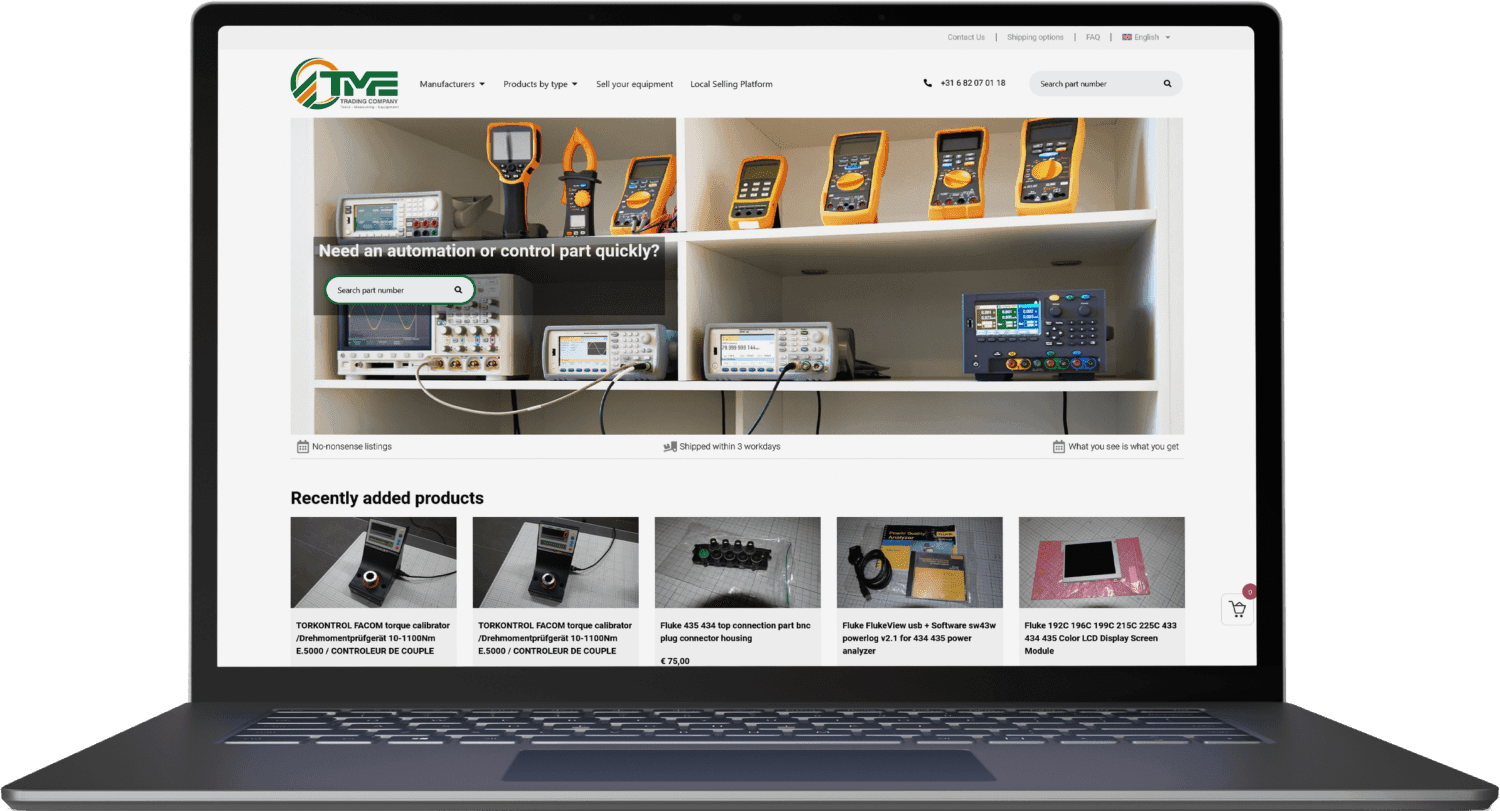This screenshot has height=811, width=1500.
Task: Focus the header Search part number field
Action: (1095, 84)
